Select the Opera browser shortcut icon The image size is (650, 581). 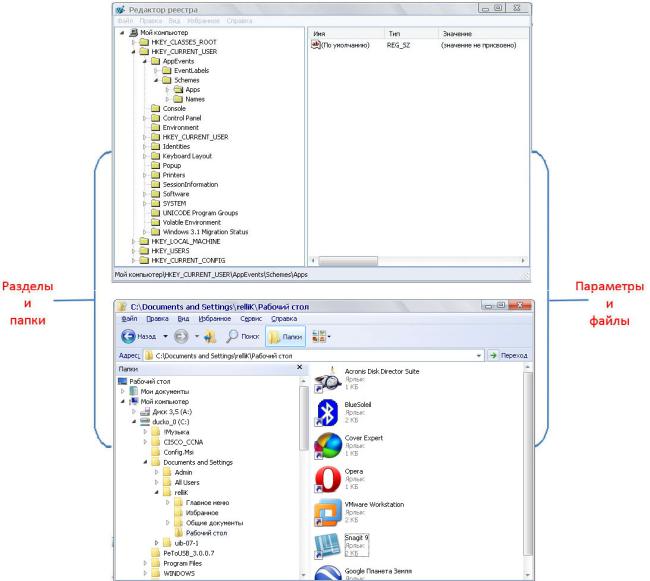pyautogui.click(x=327, y=479)
